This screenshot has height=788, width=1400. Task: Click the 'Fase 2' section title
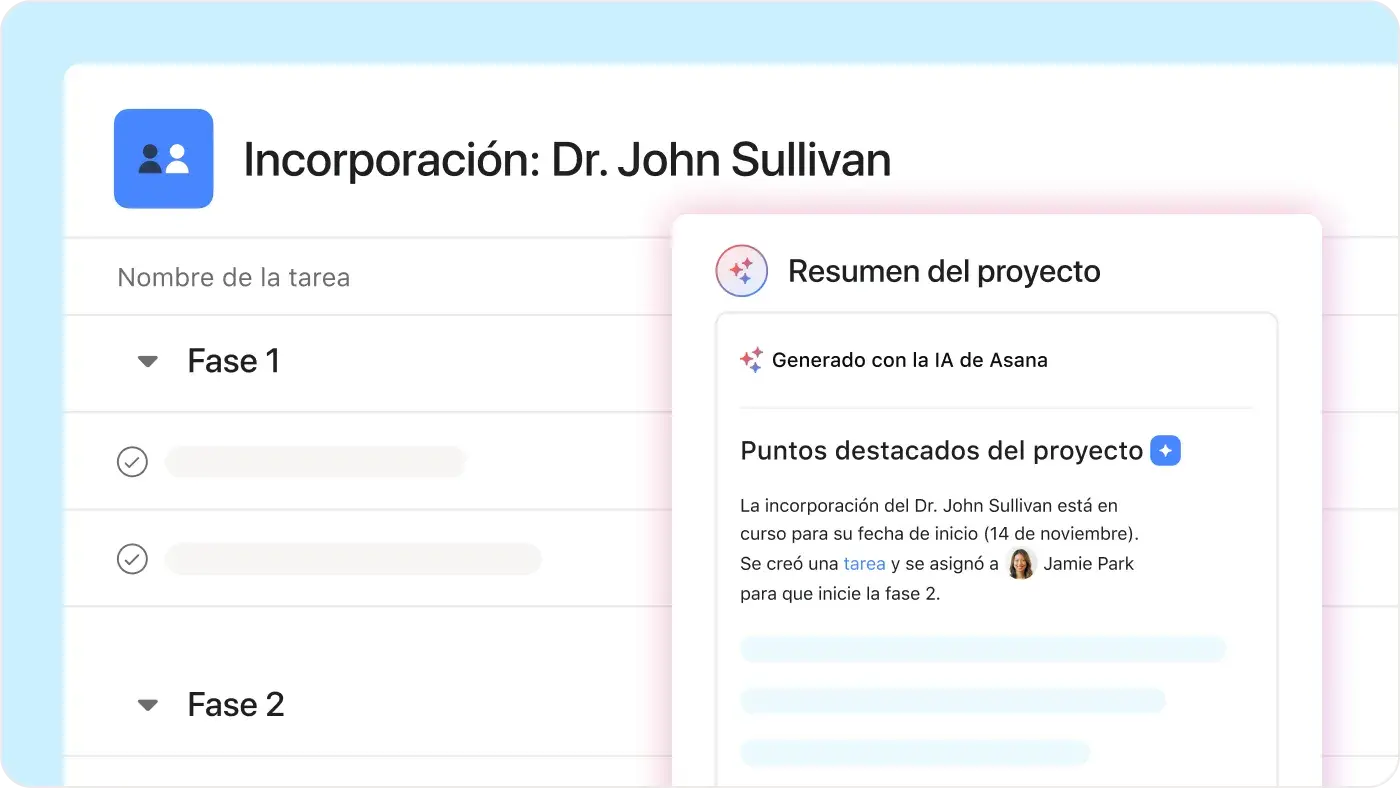(x=236, y=705)
